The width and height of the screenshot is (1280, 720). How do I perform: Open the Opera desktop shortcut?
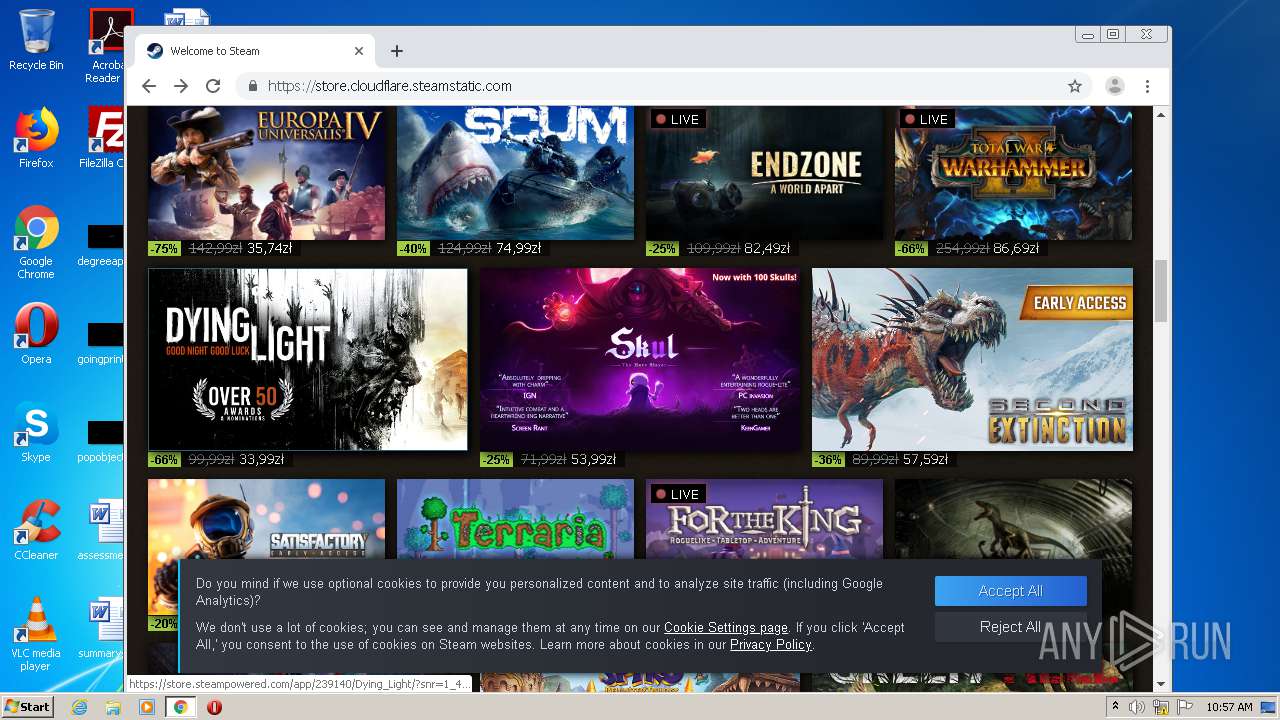[36, 334]
